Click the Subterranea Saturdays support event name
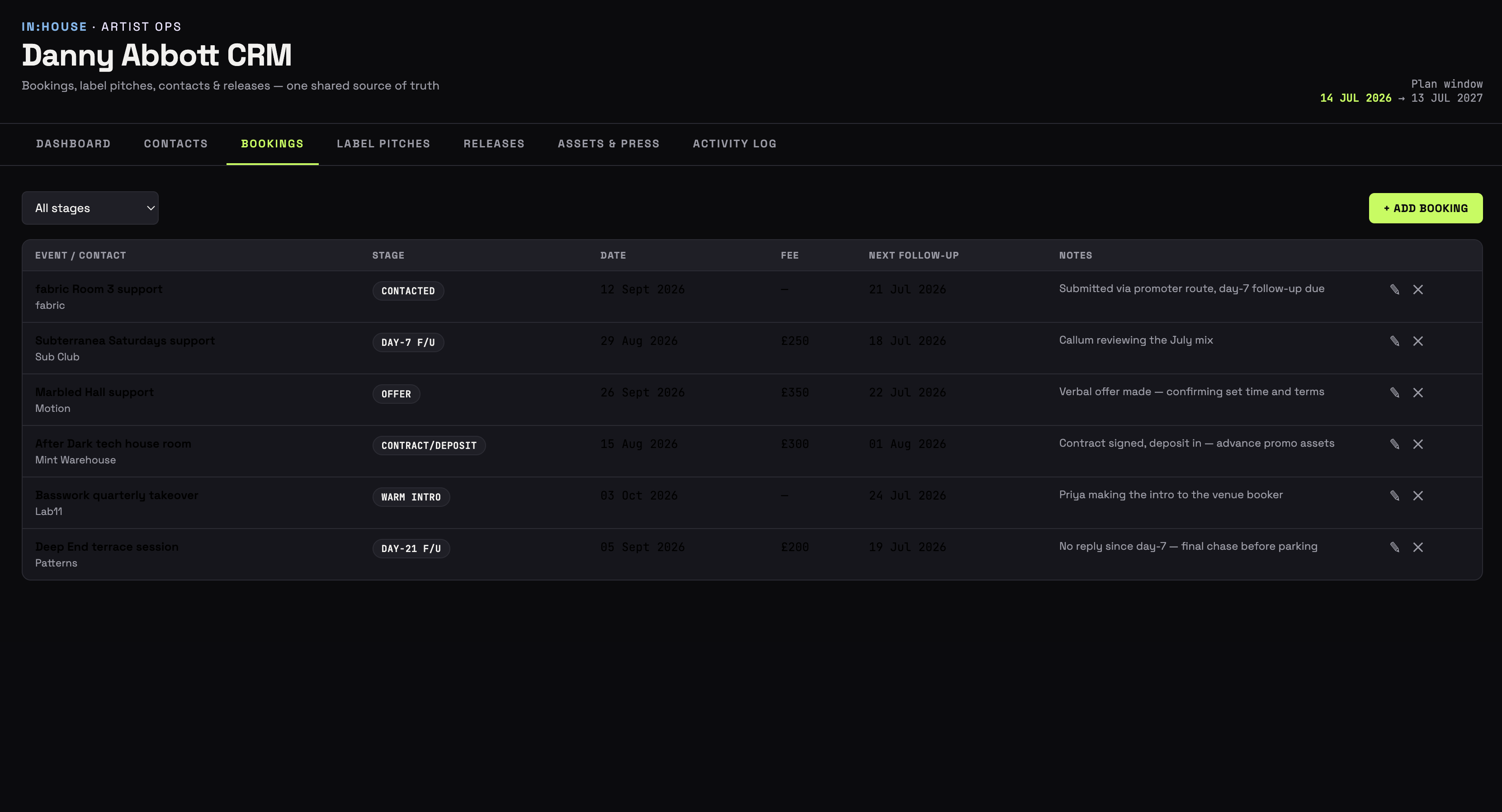Screen dimensions: 1502x812 click(x=125, y=340)
